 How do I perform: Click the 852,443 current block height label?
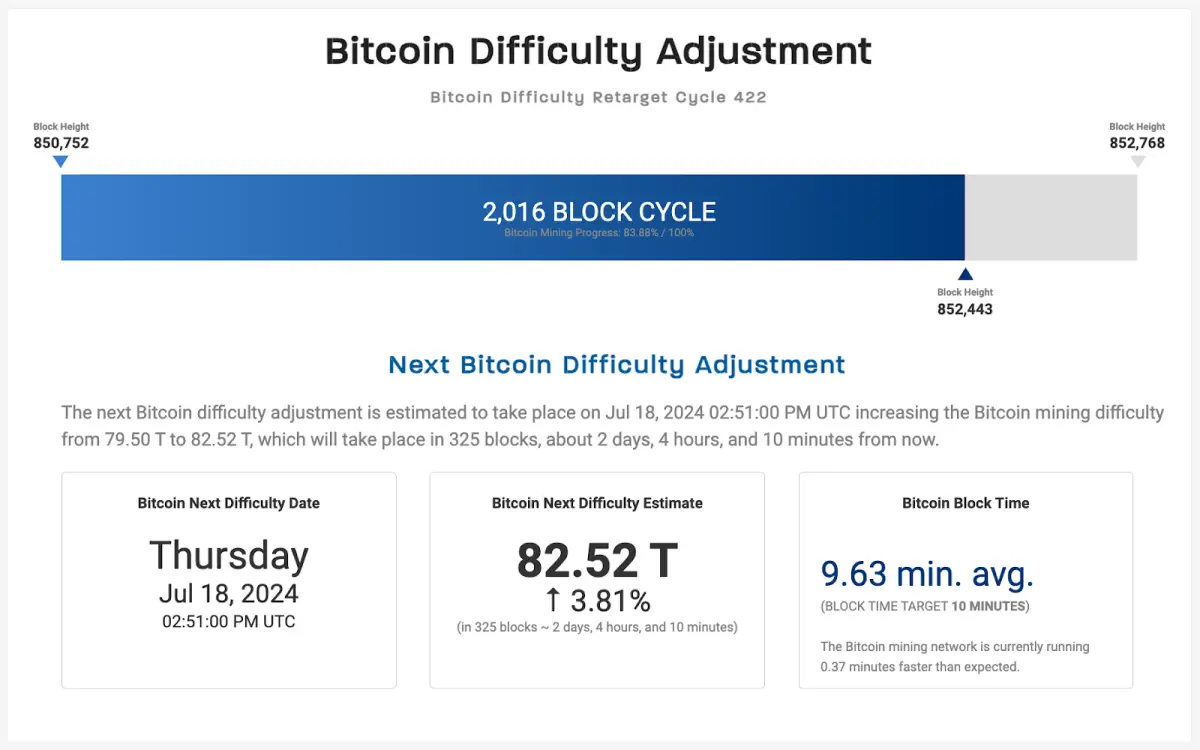click(x=965, y=309)
